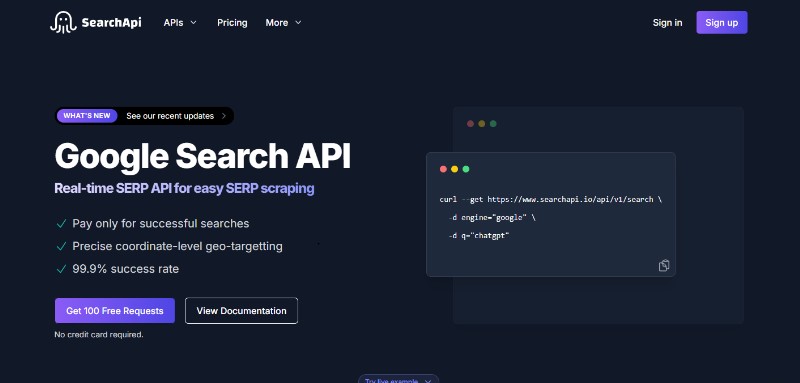This screenshot has height=383, width=800.
Task: Click See our recent updates link
Action: tap(170, 116)
